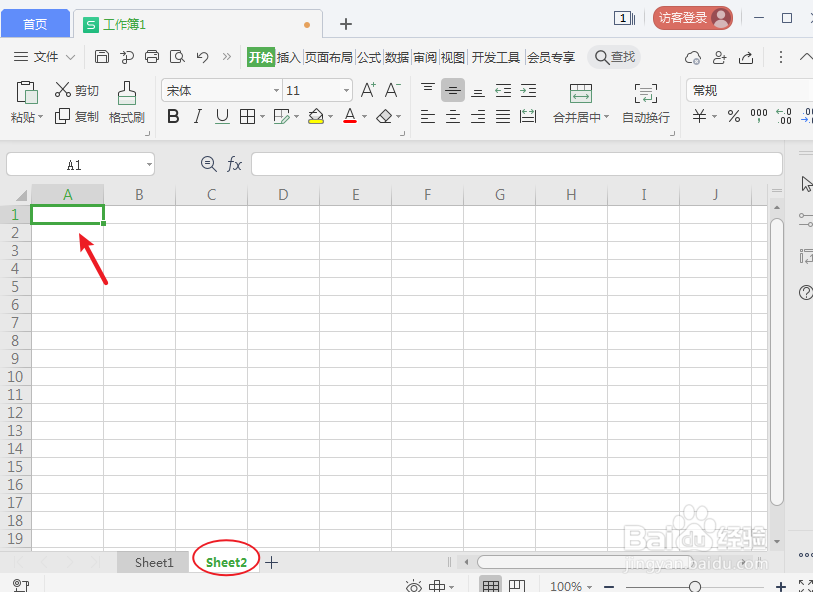Click the cloud sync icon
This screenshot has height=592, width=813.
693,57
